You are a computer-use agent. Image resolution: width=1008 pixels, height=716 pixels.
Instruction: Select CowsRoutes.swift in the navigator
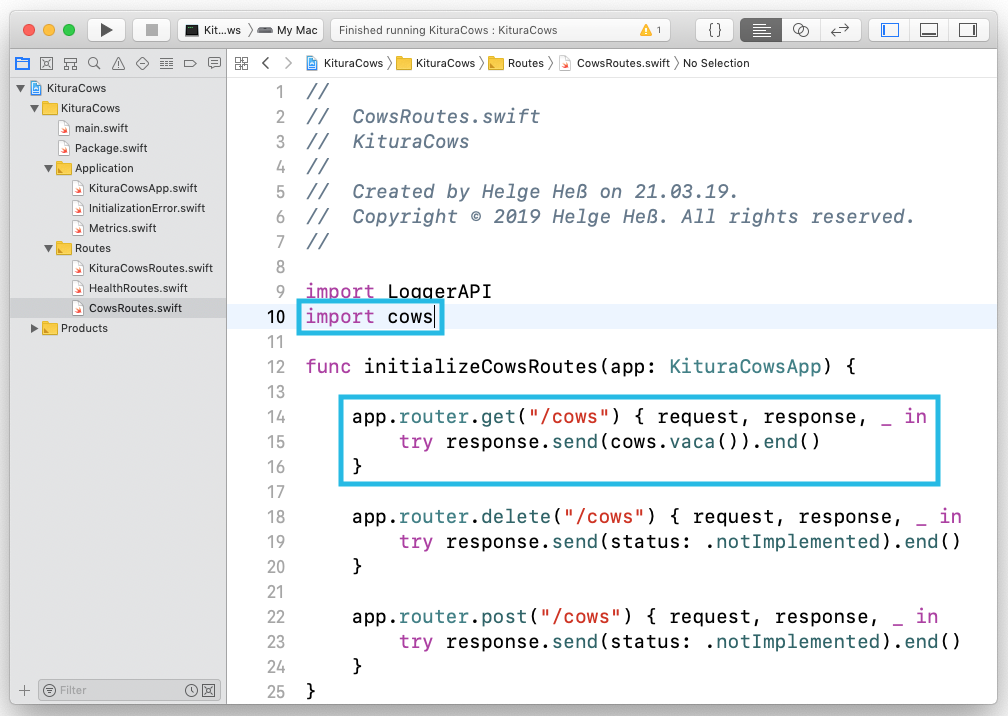pos(127,308)
